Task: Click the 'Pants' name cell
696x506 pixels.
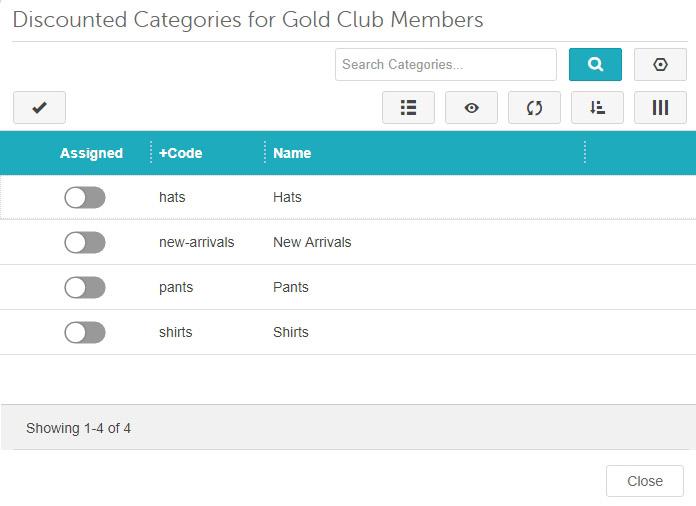Action: point(291,287)
